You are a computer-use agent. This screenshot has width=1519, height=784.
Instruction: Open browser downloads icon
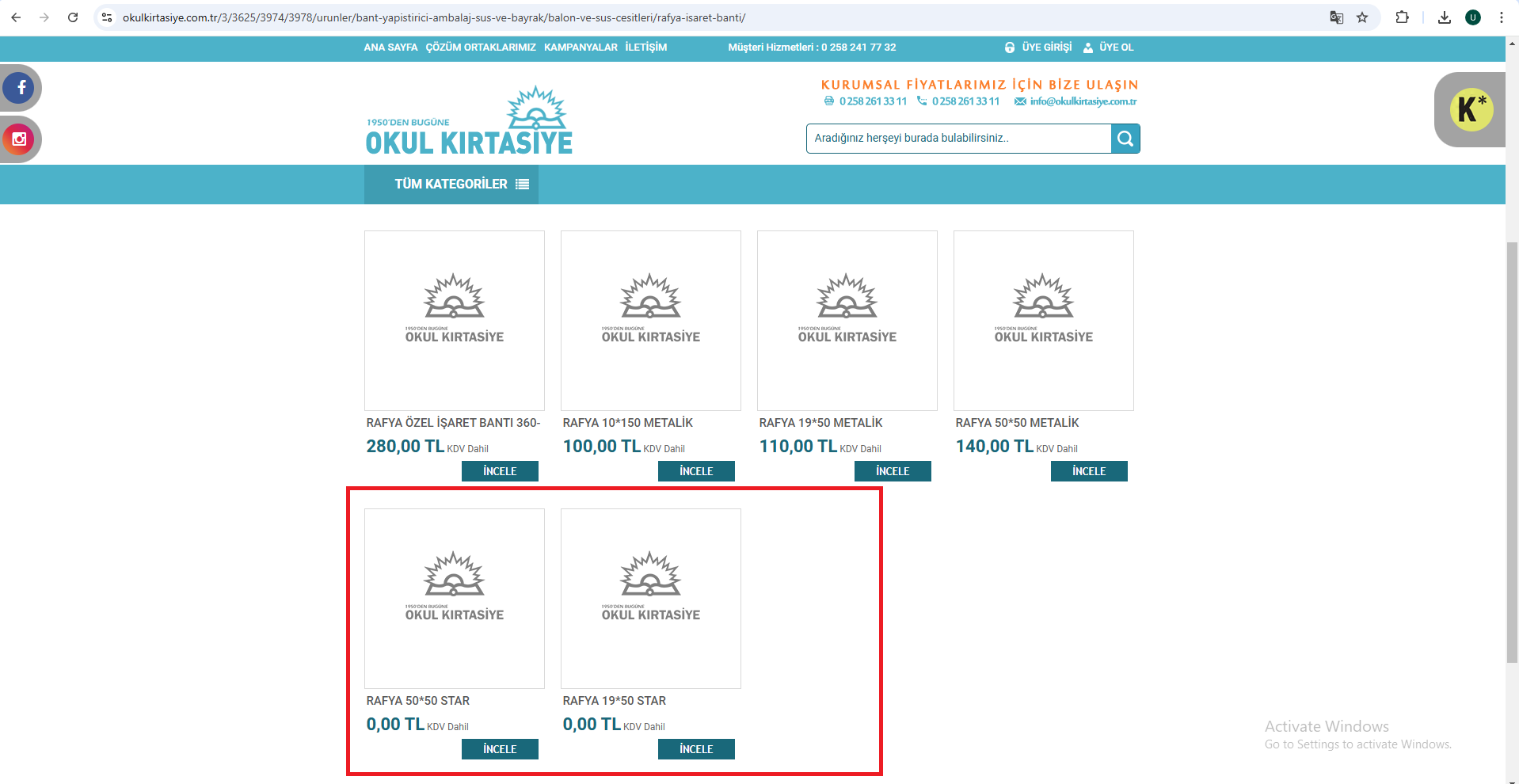click(1445, 17)
